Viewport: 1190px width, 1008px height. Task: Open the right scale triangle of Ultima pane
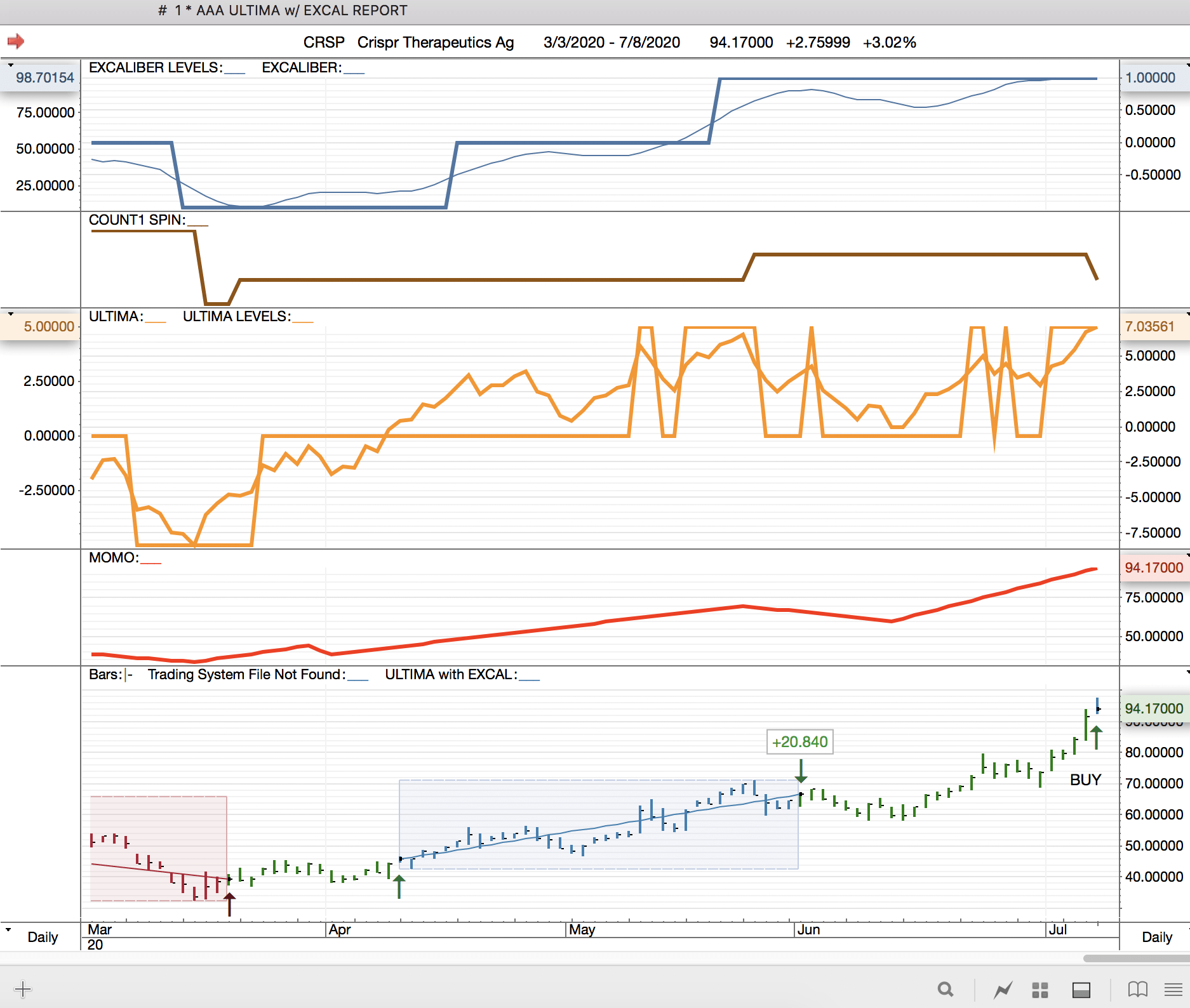pyautogui.click(x=1187, y=314)
